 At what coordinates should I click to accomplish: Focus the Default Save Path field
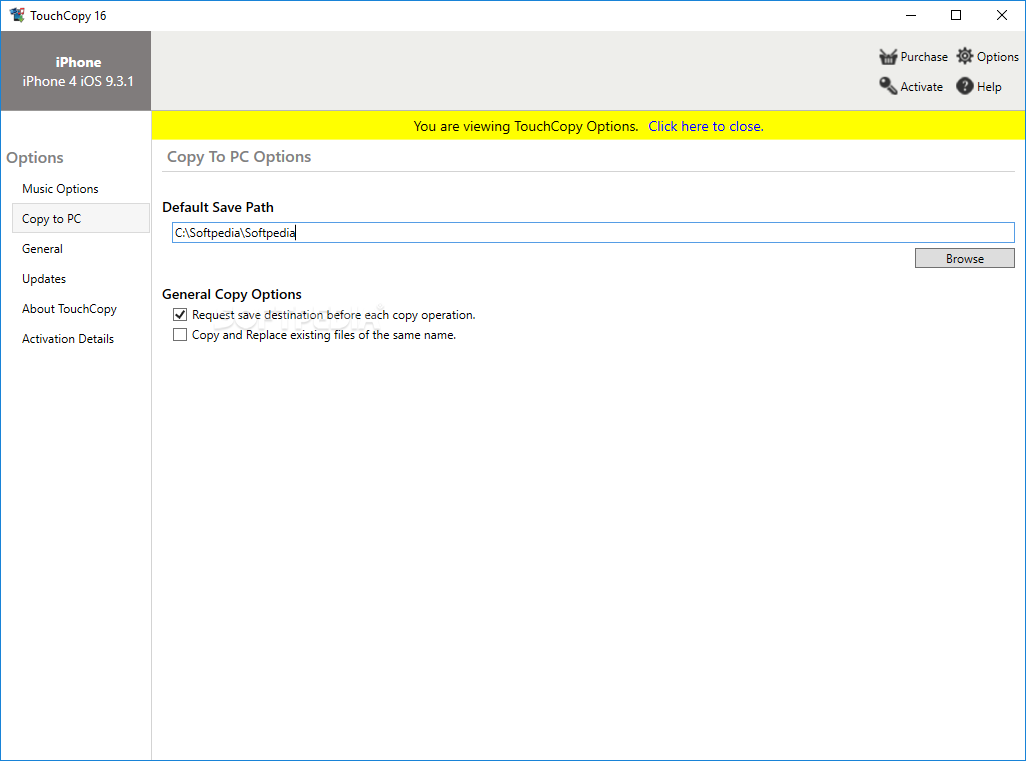593,232
